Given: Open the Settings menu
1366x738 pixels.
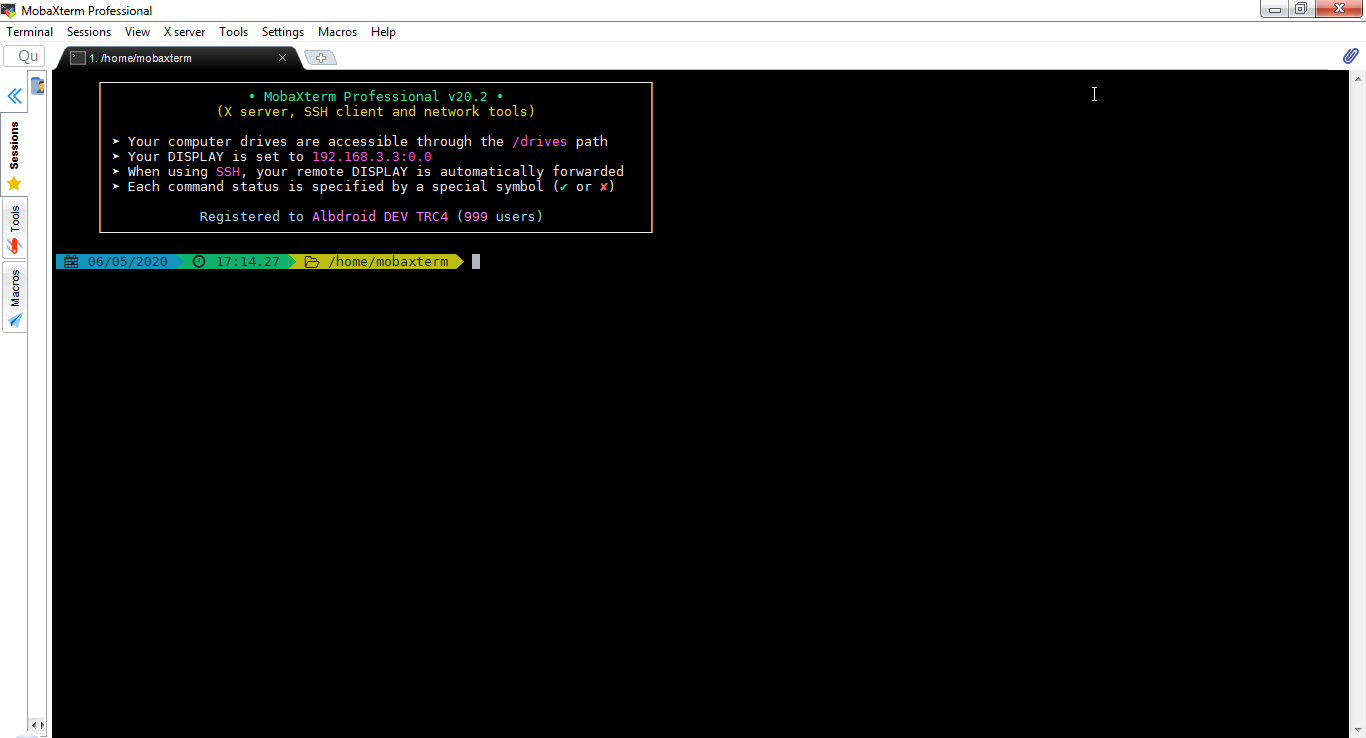Looking at the screenshot, I should [283, 32].
